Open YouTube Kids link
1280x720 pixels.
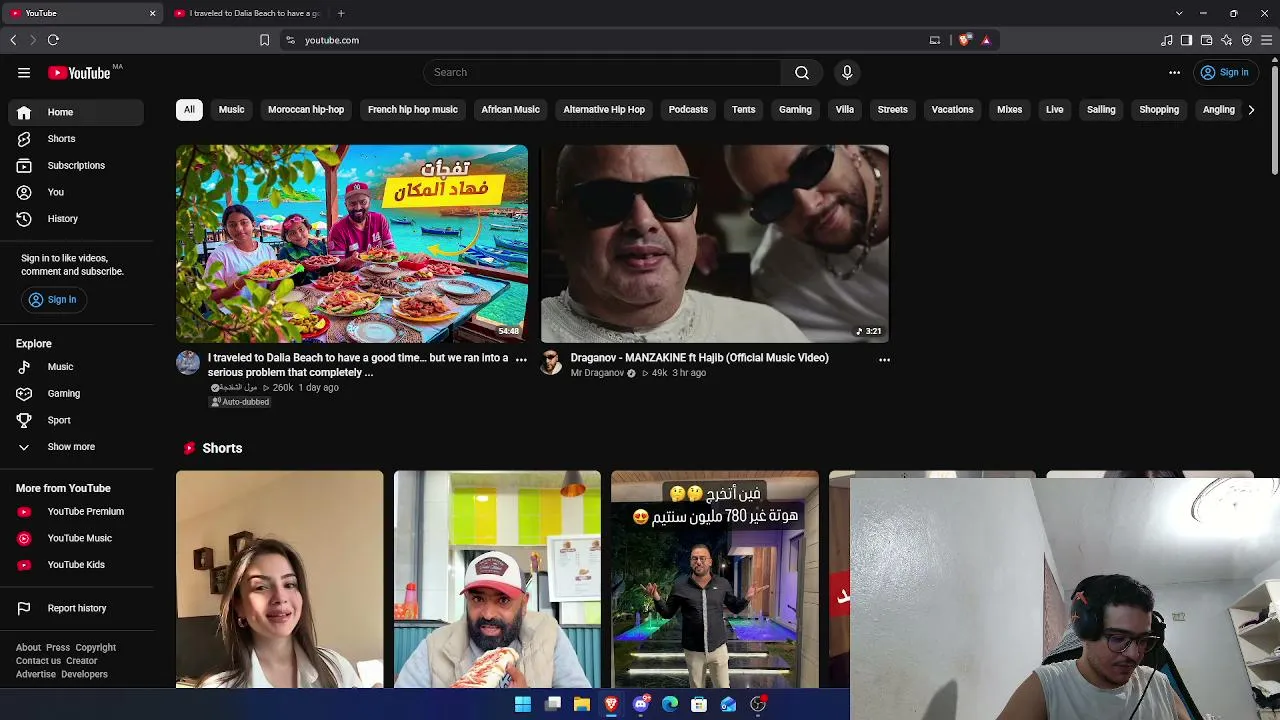[x=76, y=565]
